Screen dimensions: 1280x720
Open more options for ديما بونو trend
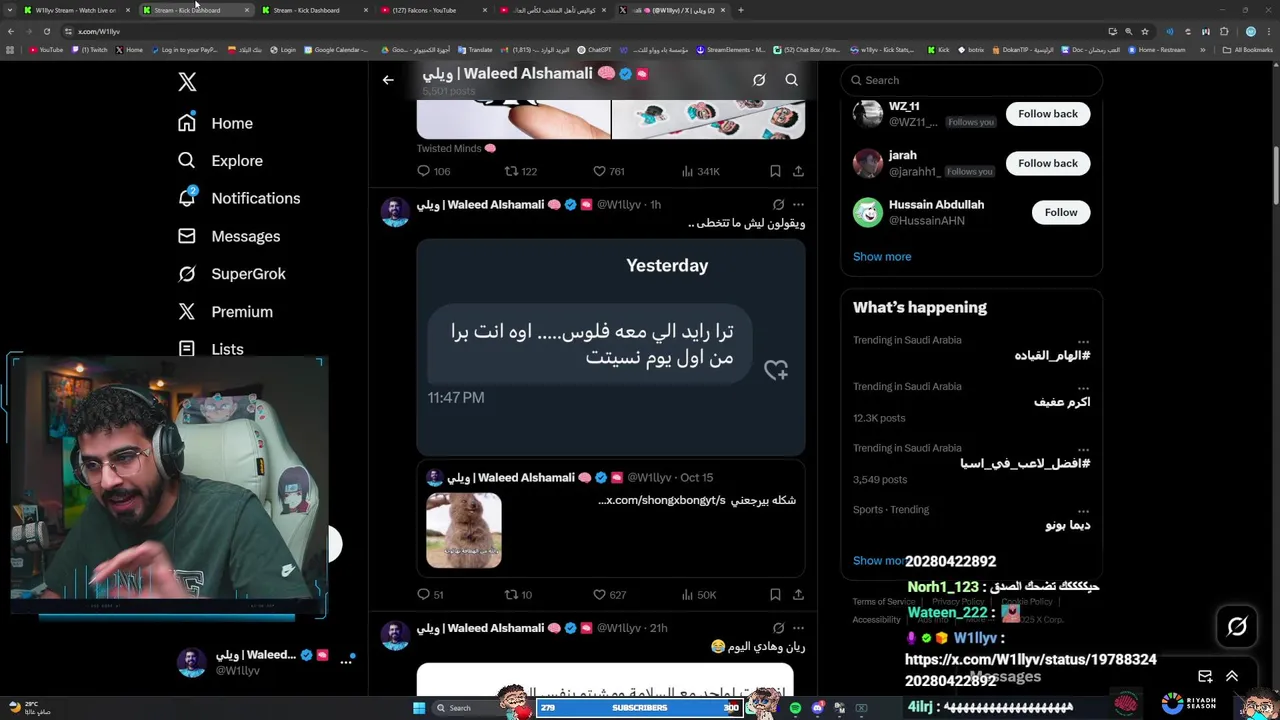click(1083, 511)
